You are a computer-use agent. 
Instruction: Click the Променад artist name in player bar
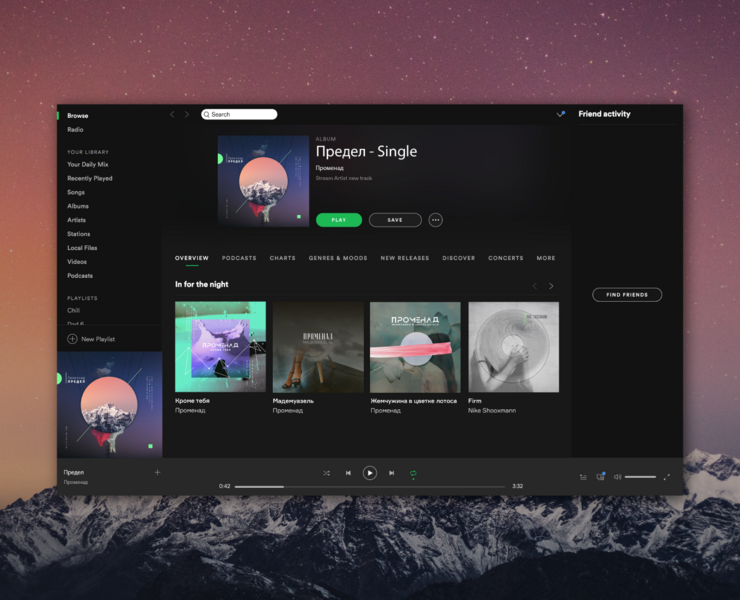76,482
